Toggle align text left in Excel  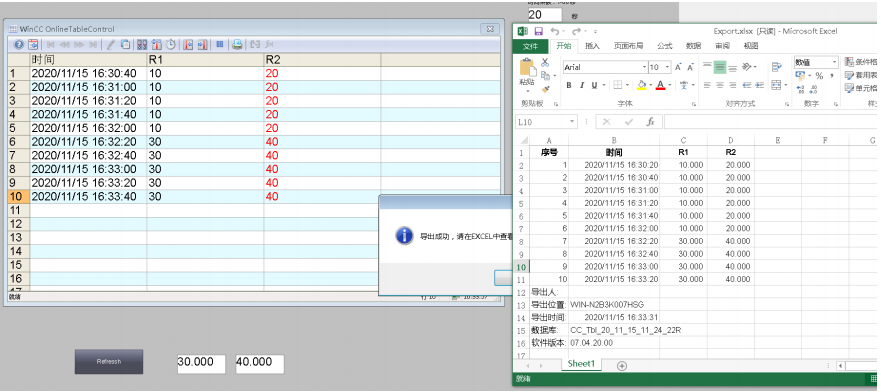click(x=707, y=85)
